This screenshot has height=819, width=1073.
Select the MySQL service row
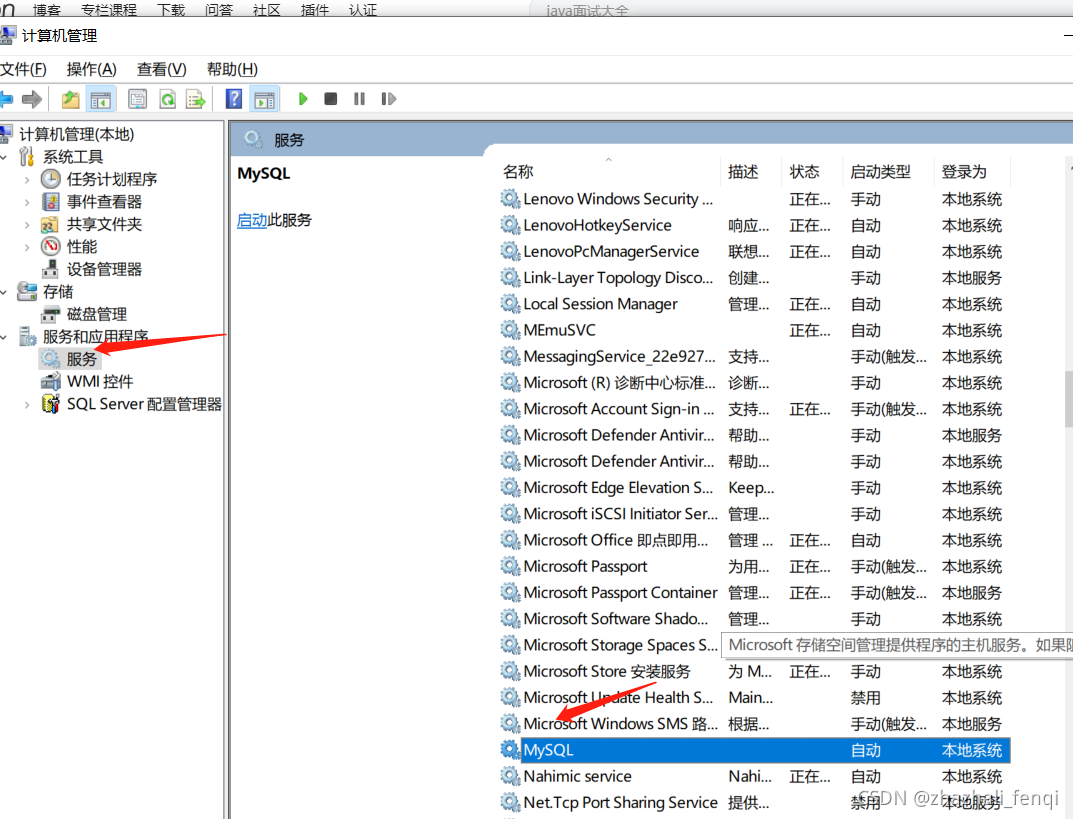pos(754,751)
